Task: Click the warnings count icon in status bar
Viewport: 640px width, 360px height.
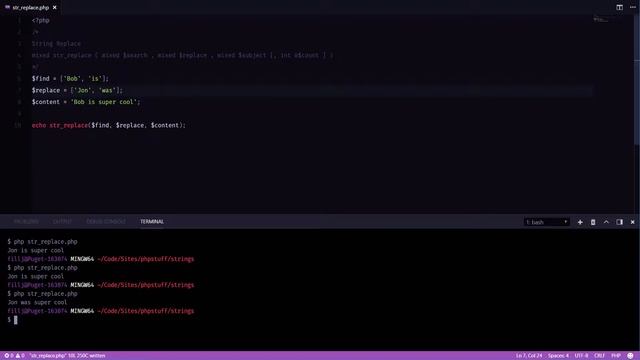Action: click(x=20, y=356)
